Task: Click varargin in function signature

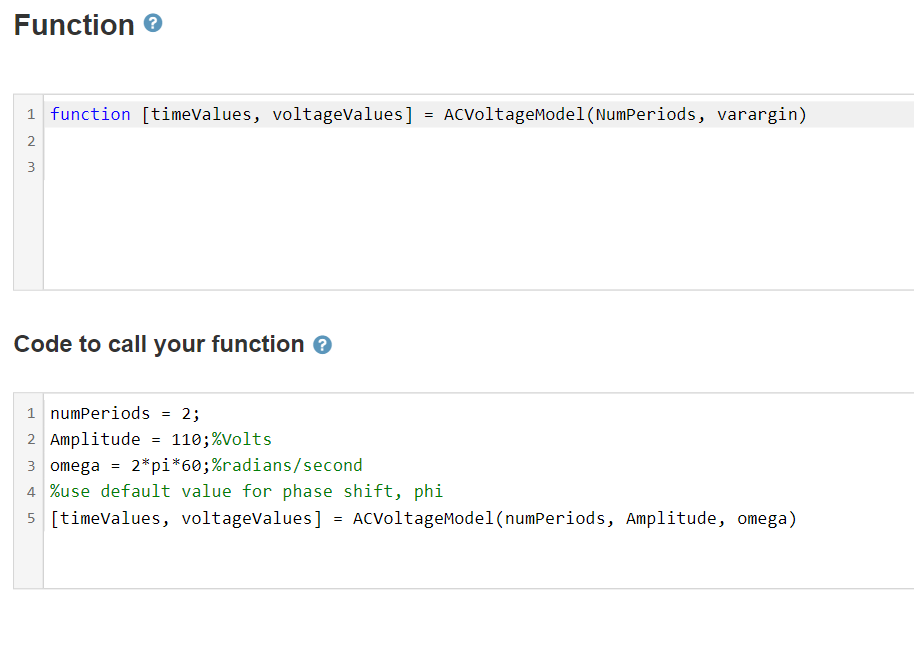Action: click(757, 115)
